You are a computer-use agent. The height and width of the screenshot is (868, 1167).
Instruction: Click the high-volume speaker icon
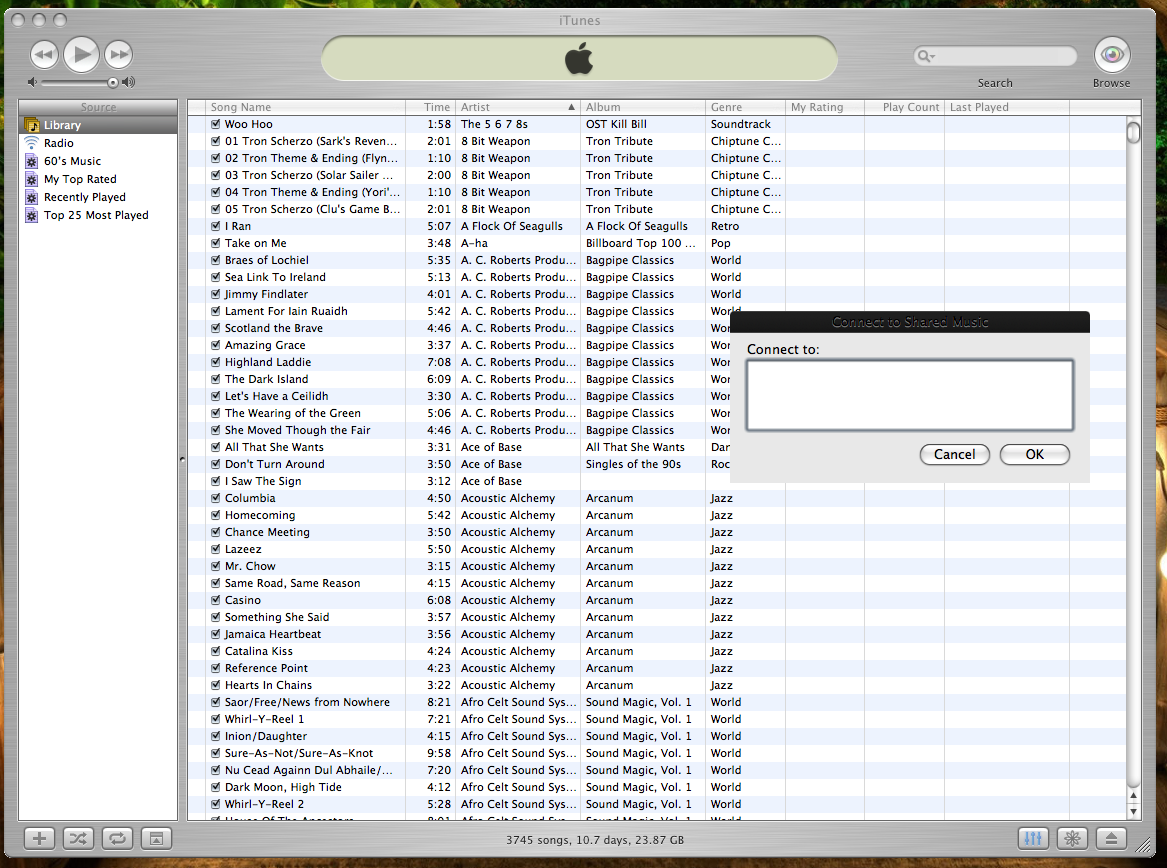129,82
